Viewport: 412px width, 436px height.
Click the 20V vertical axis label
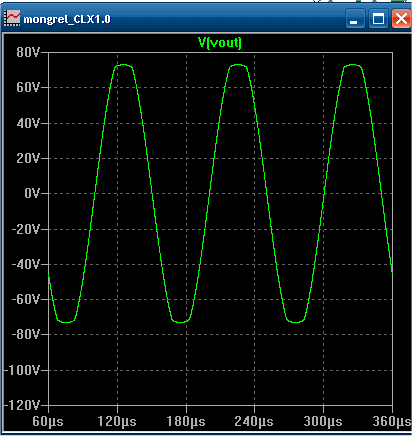(28, 158)
